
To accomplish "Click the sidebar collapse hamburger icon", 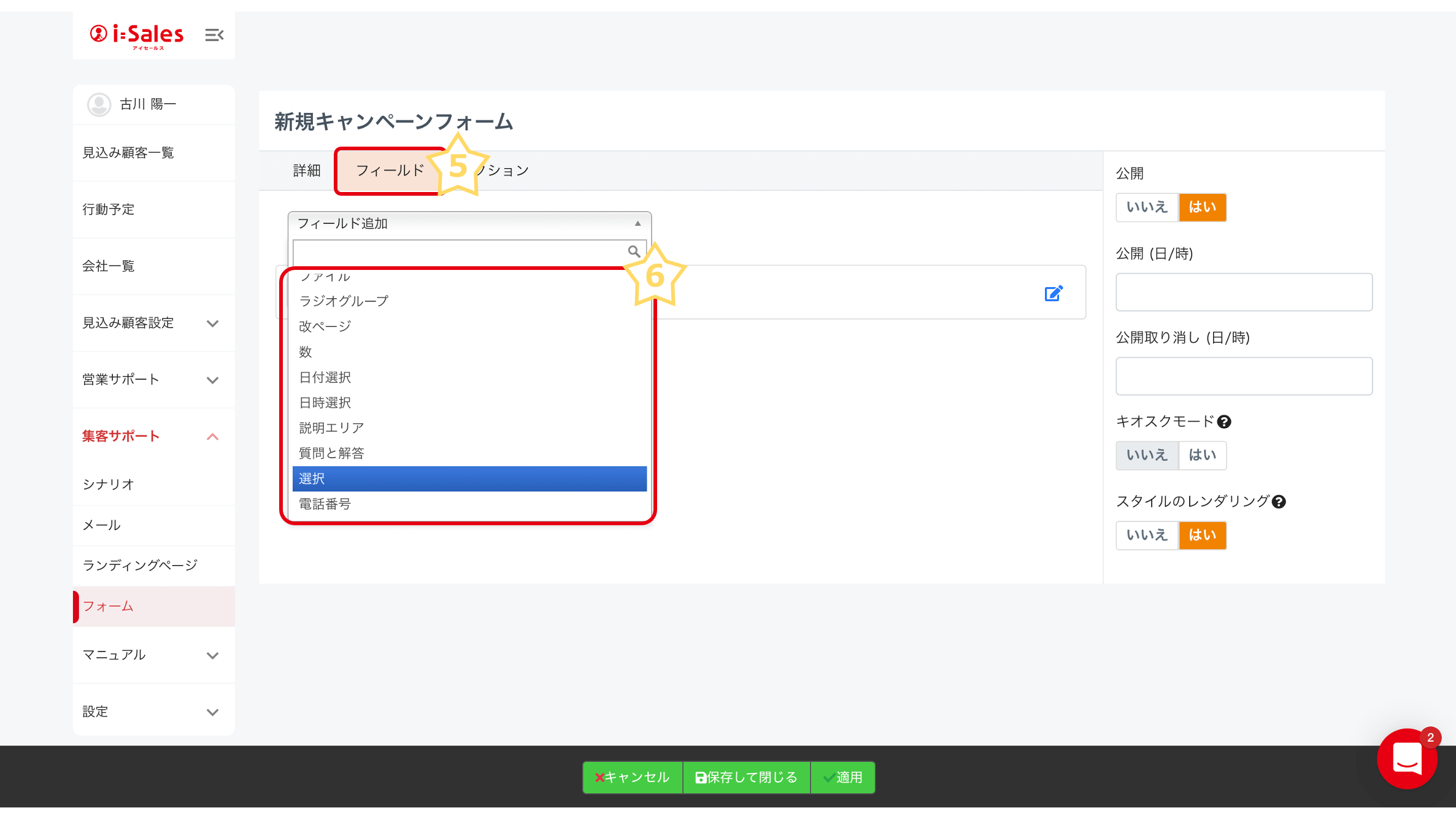I will 214,35.
